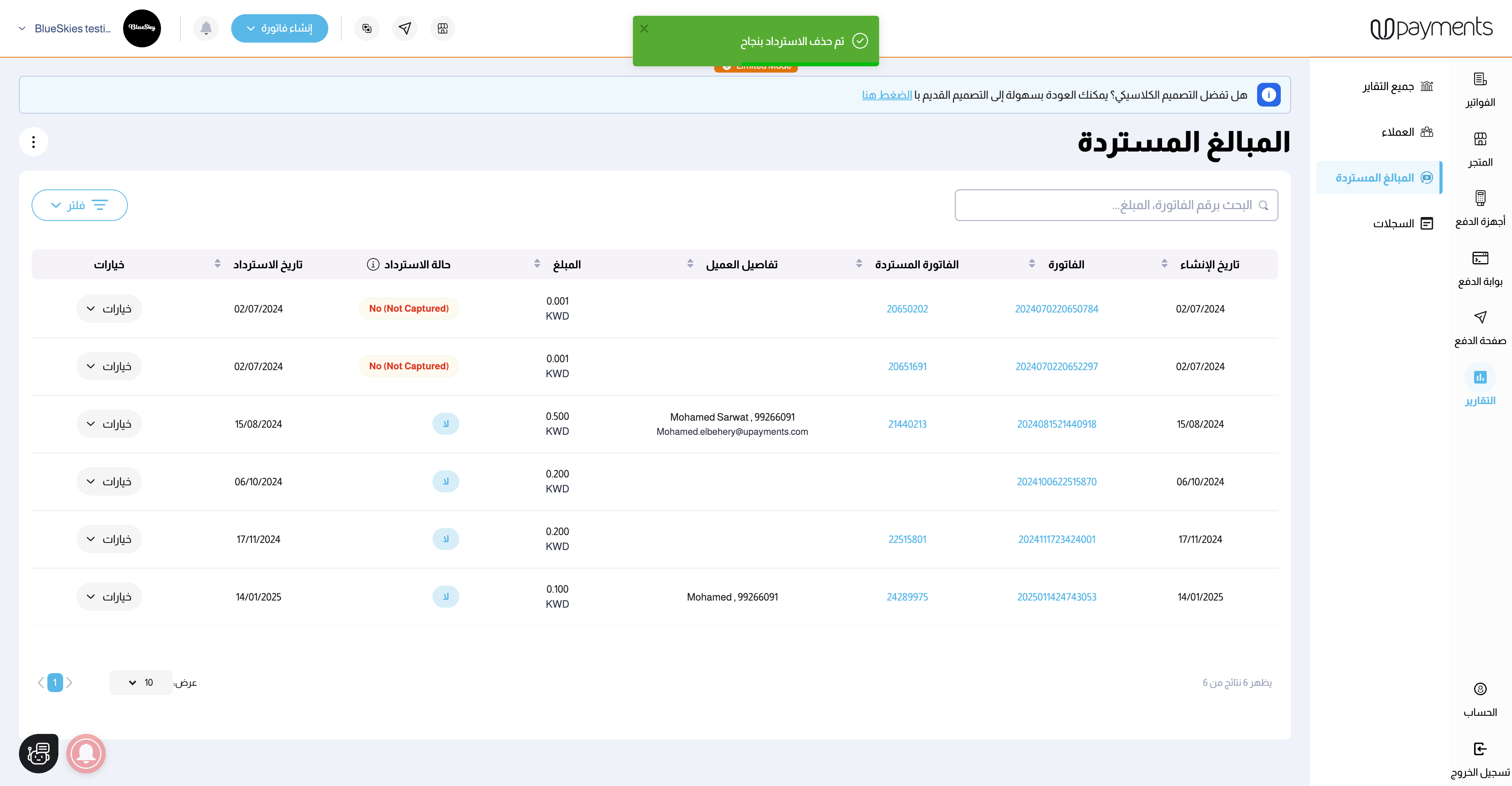The image size is (1512, 786).
Task: Open the chatbot assistant icon
Action: [39, 753]
